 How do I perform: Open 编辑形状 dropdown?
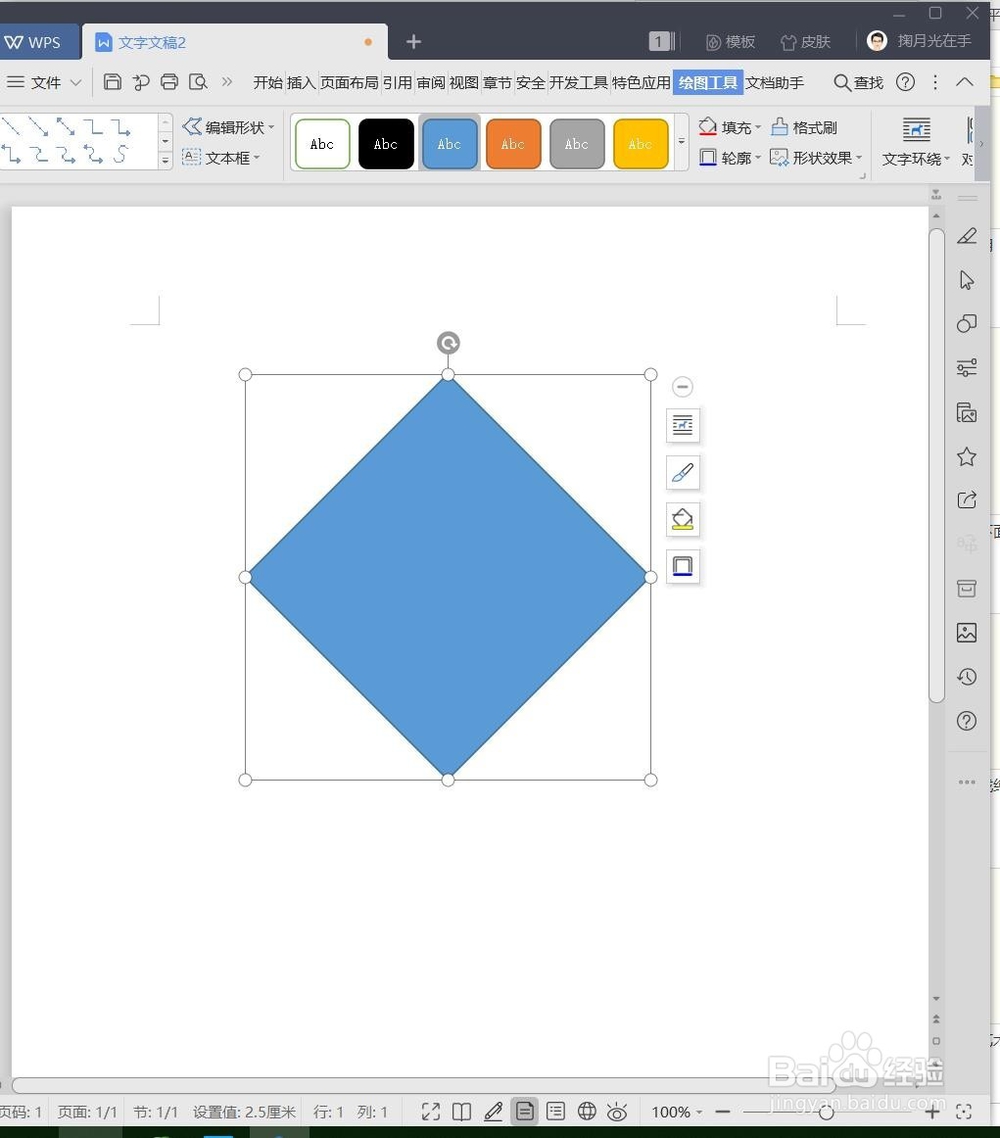click(x=229, y=127)
